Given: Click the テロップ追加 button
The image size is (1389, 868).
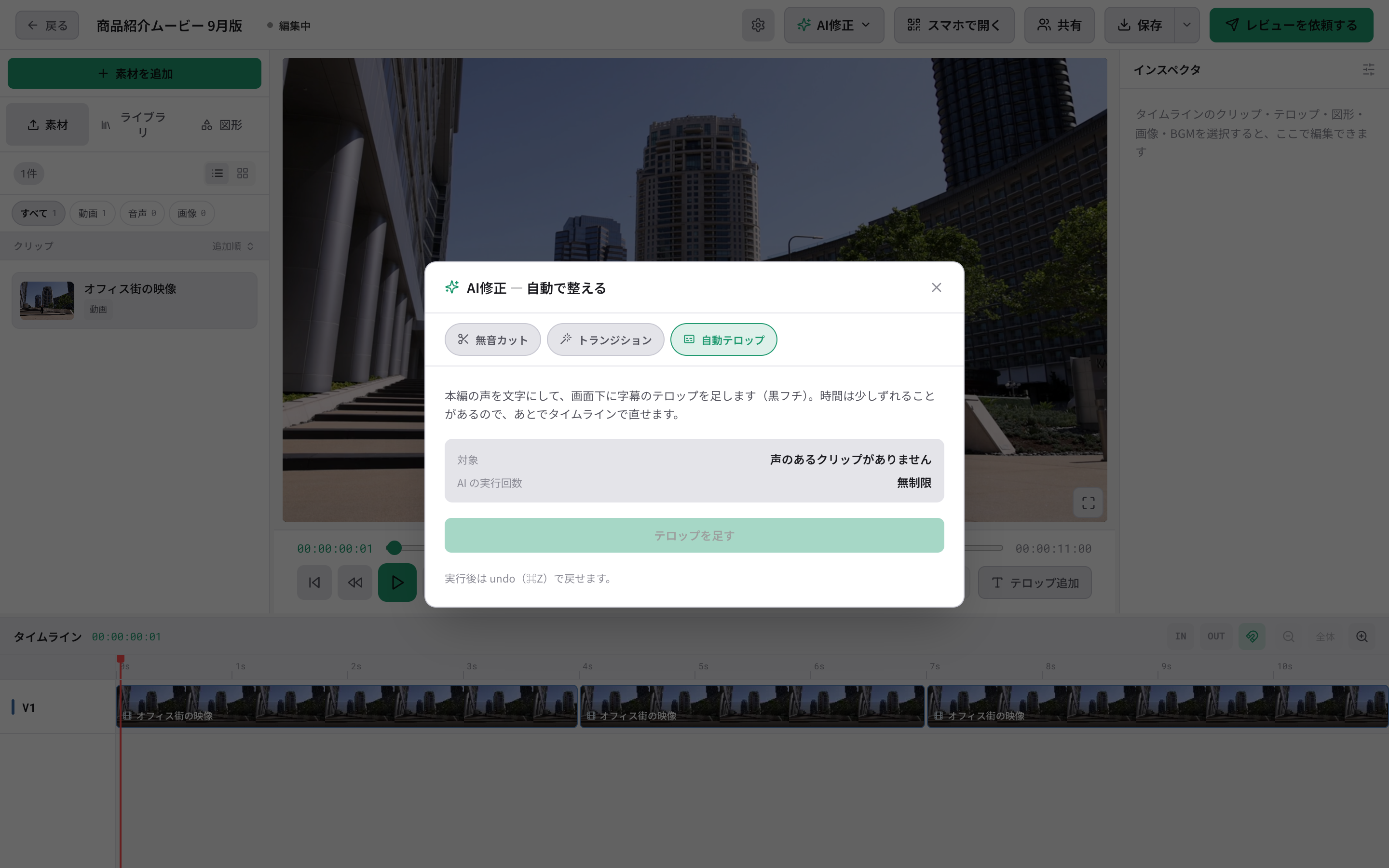Looking at the screenshot, I should point(1035,583).
